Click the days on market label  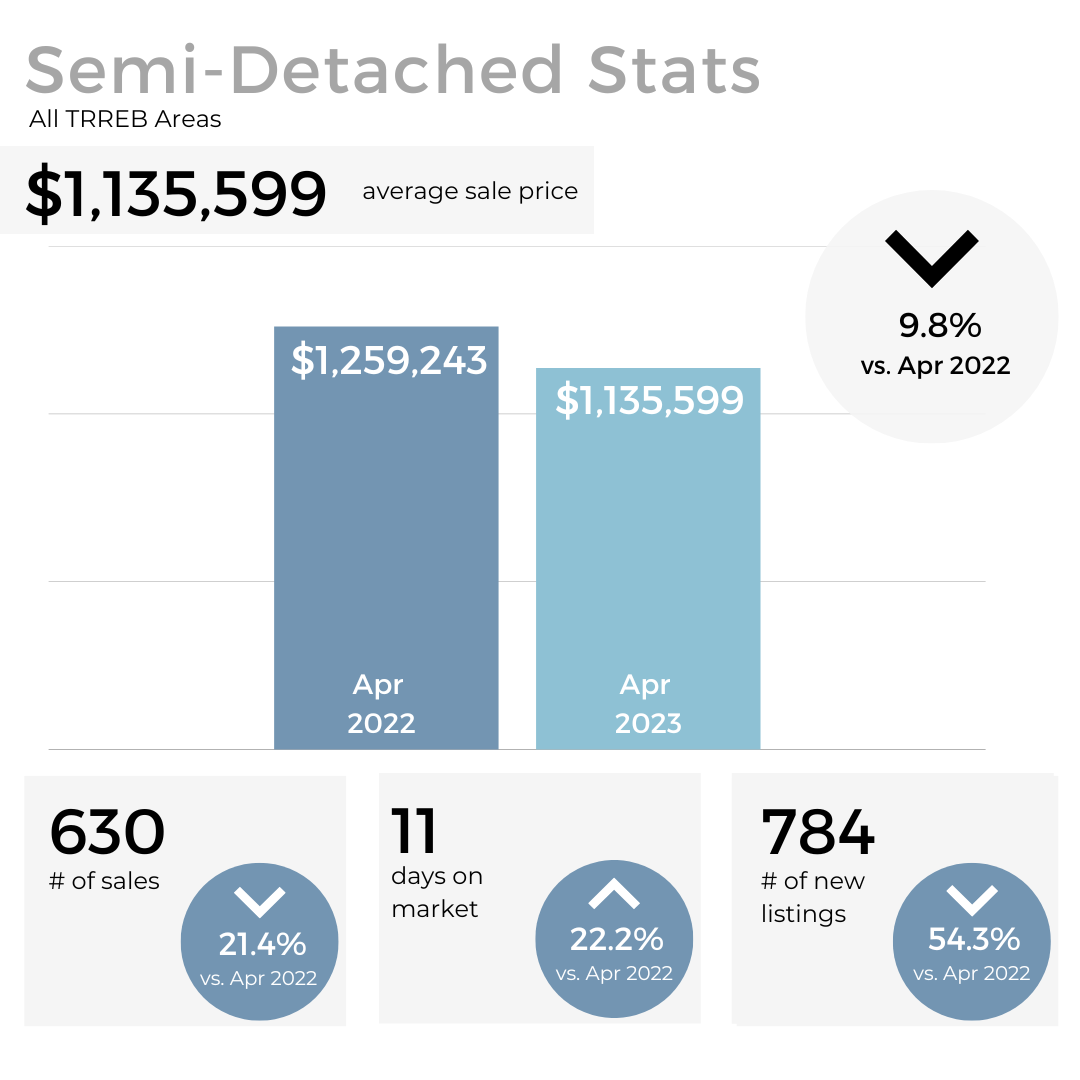pyautogui.click(x=436, y=892)
